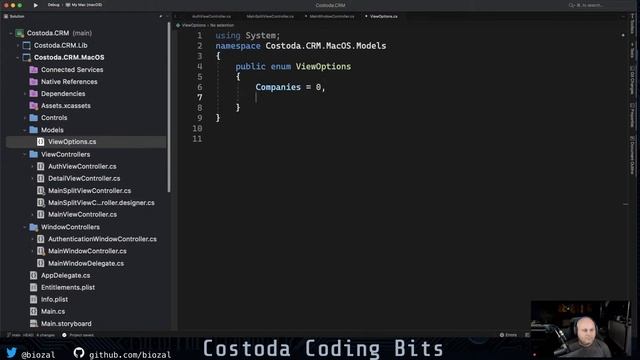Open the Toolbox side panel tab
Viewport: 640px width, 360px height.
[x=632, y=24]
